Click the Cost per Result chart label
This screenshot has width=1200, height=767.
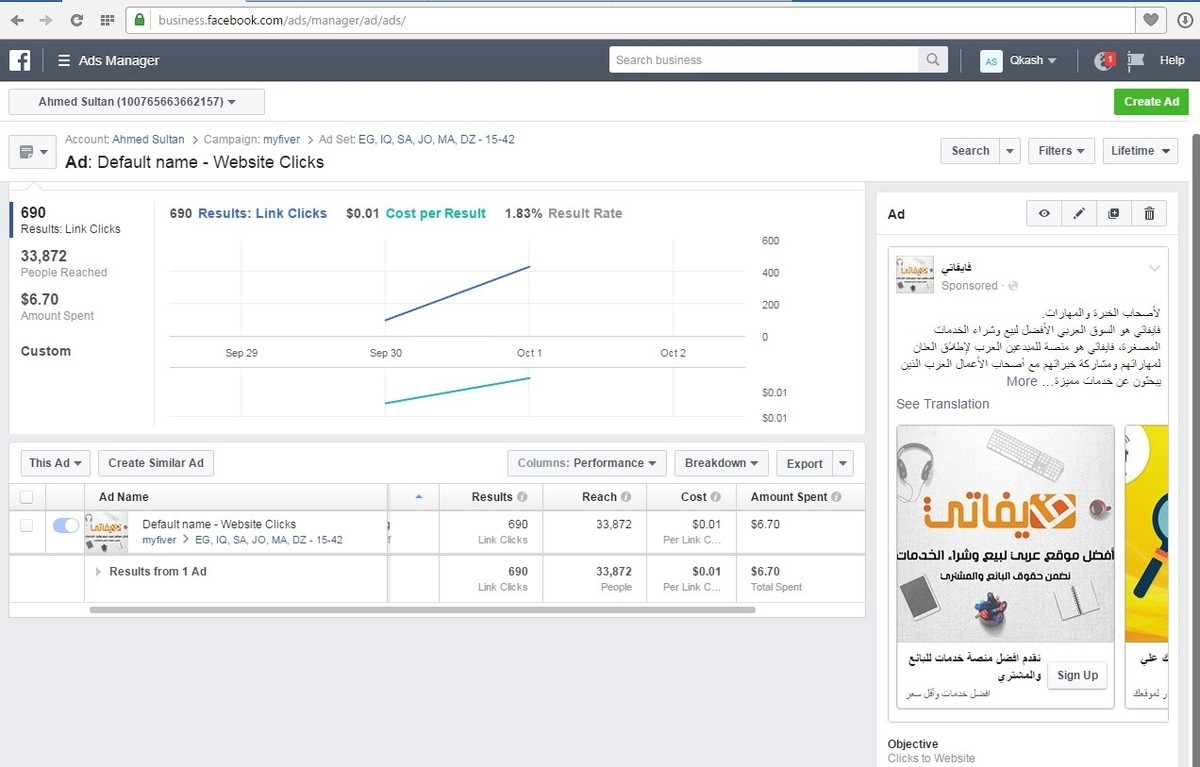[436, 213]
